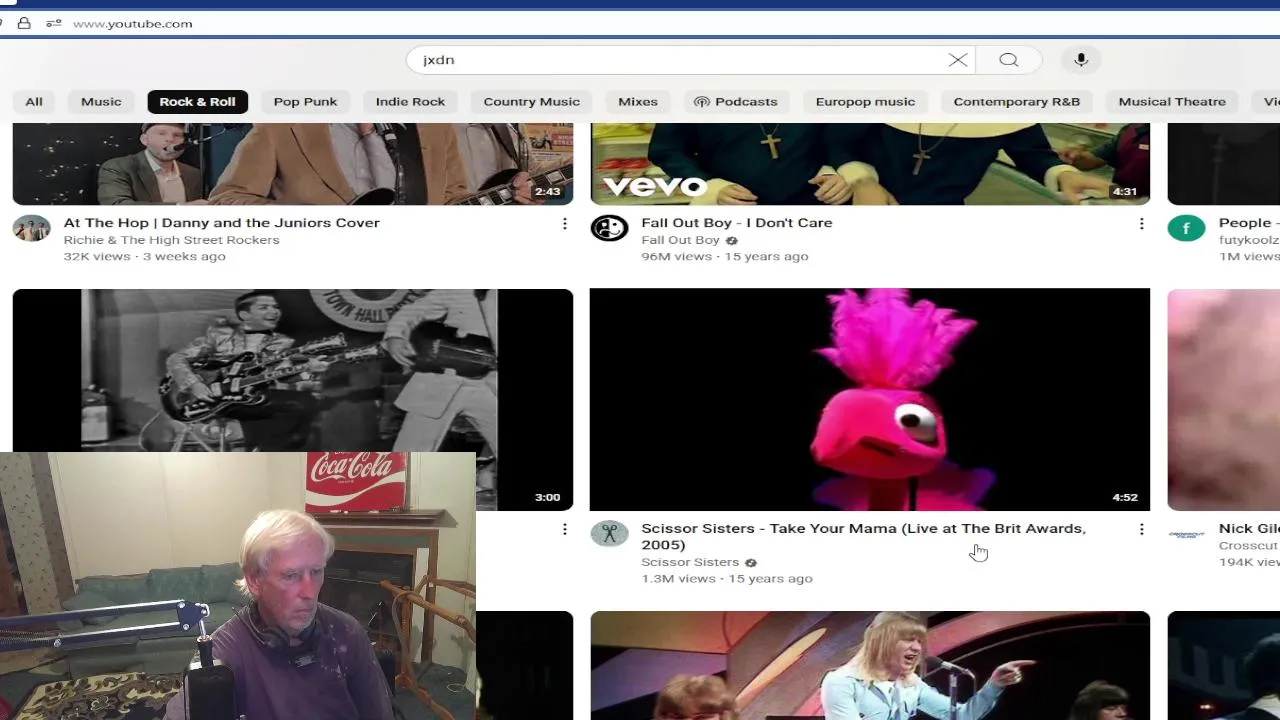Click '96M views · 15 years ago' text
Image resolution: width=1280 pixels, height=720 pixels.
tap(725, 257)
